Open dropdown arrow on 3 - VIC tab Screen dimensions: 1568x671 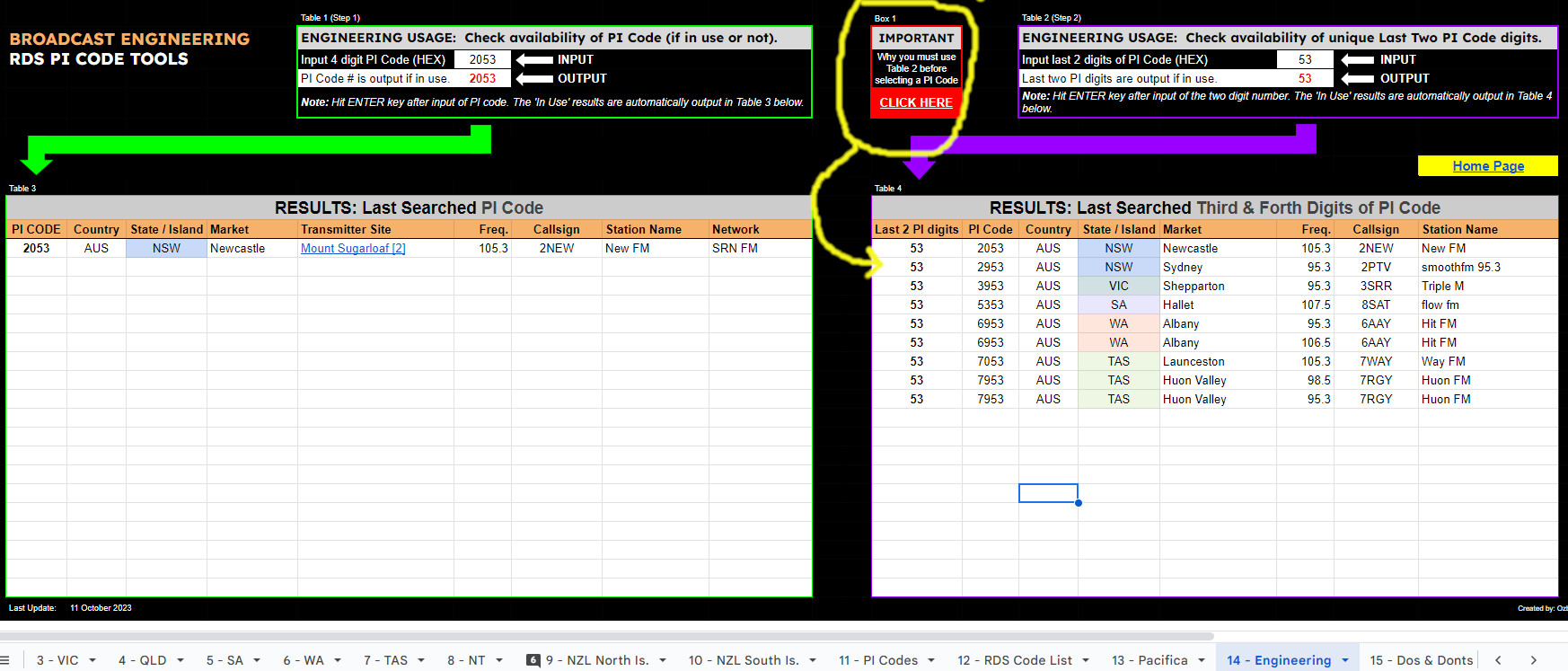coord(92,660)
